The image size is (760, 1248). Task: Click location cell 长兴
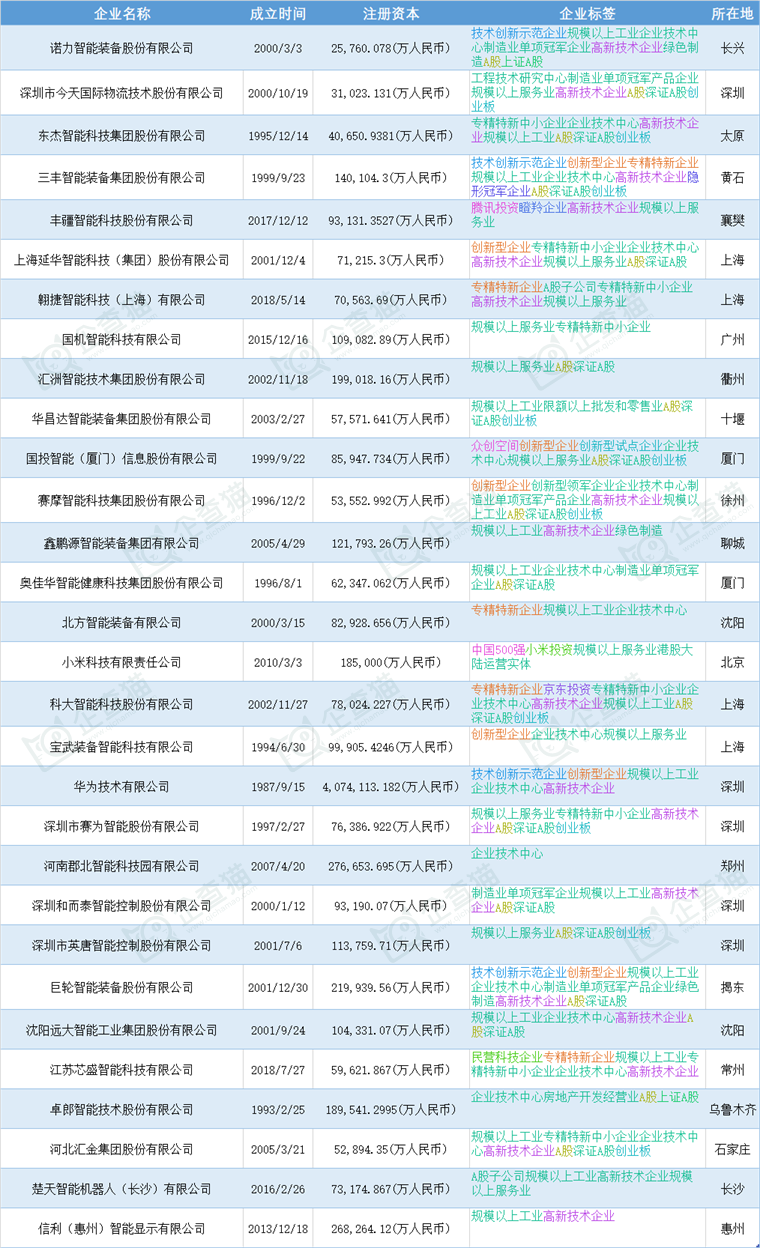(732, 48)
